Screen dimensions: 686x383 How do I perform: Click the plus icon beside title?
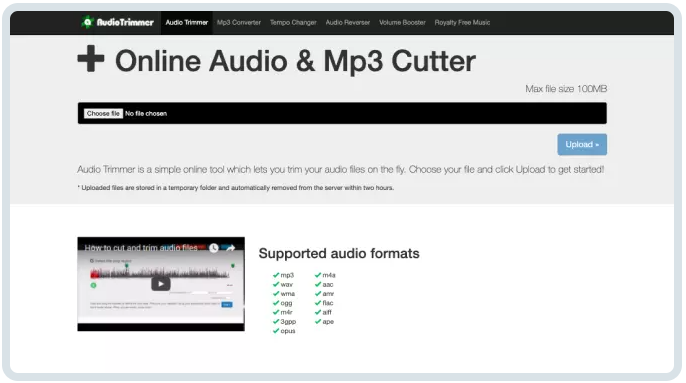[x=91, y=58]
